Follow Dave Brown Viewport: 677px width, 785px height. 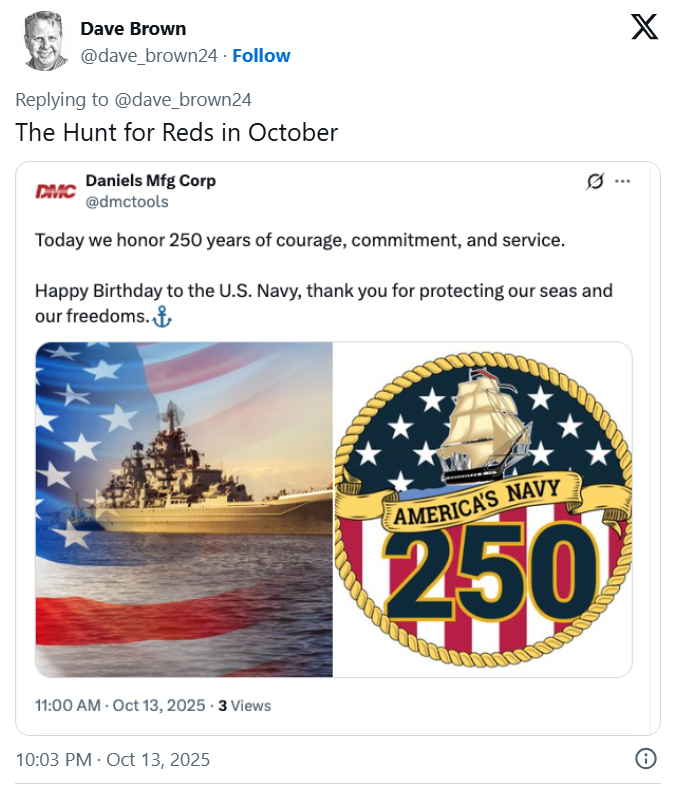[x=261, y=56]
